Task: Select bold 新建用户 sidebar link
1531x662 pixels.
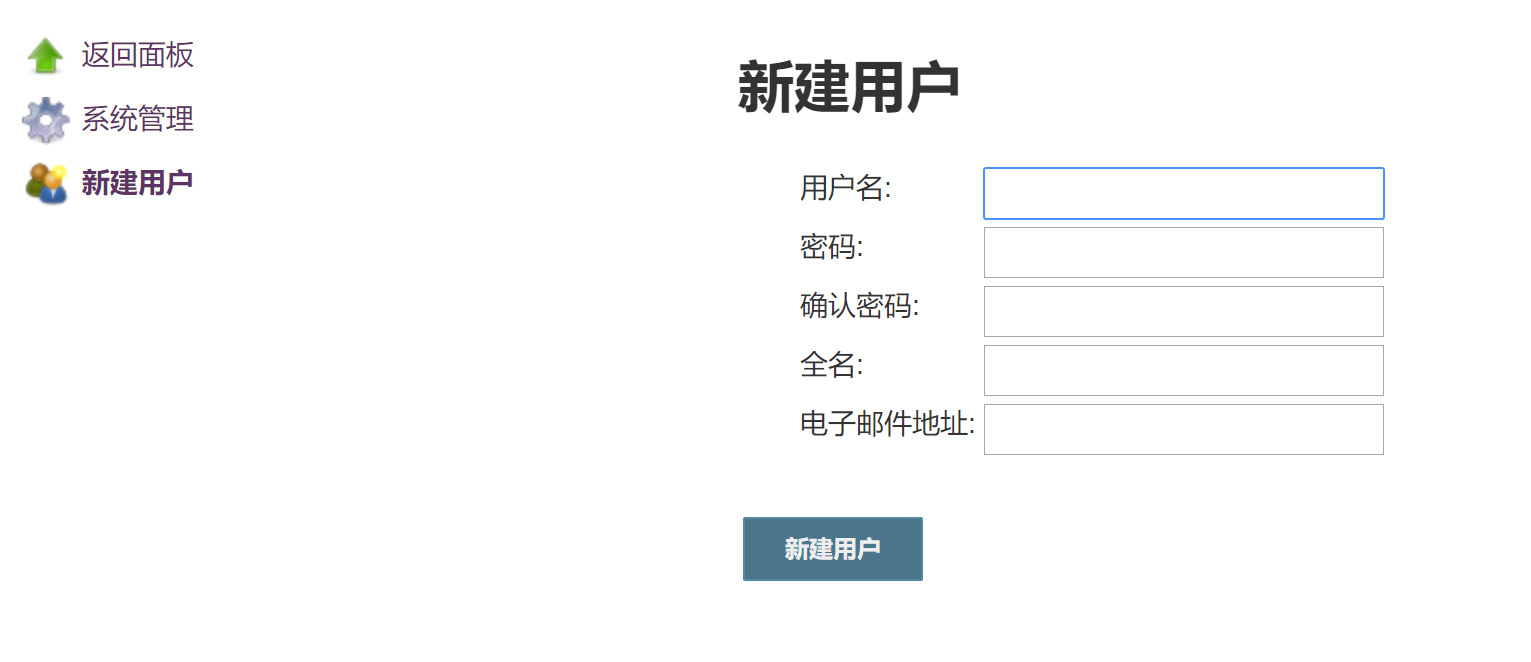Action: tap(137, 183)
